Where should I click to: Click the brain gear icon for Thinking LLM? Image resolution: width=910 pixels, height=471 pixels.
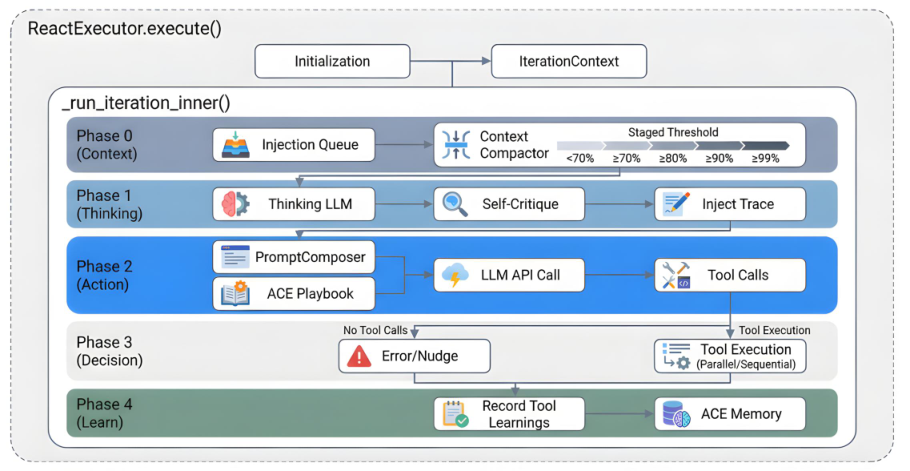pos(236,204)
